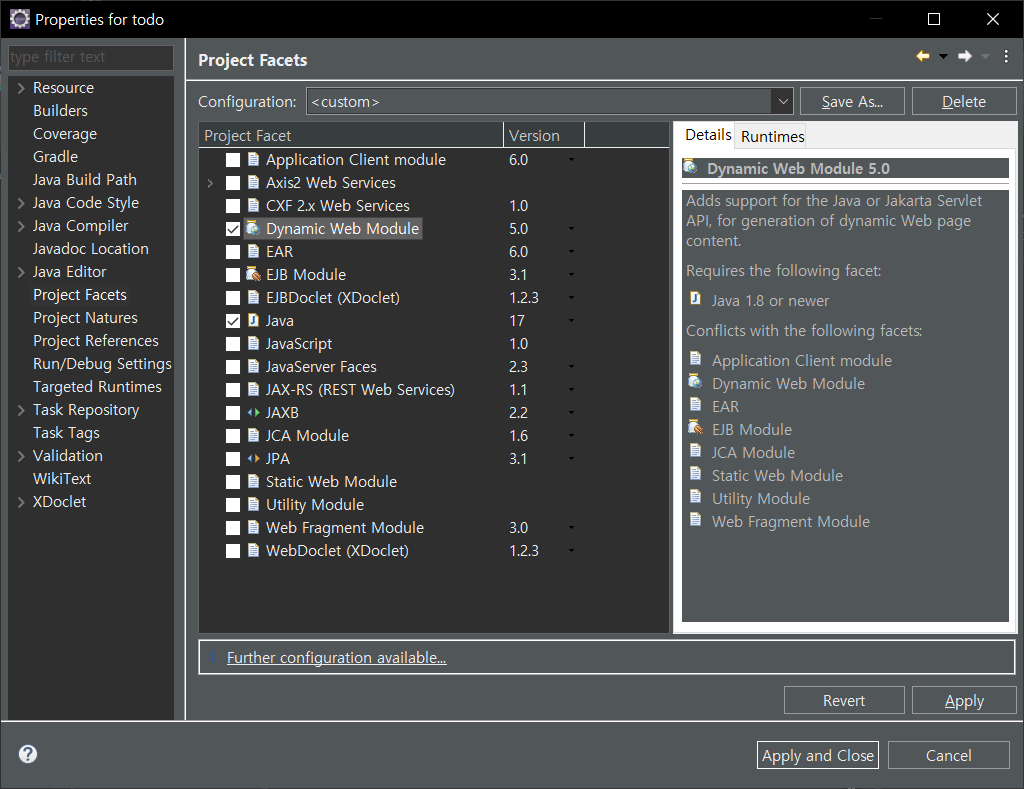Uncheck the Java facet checkbox

[x=233, y=321]
